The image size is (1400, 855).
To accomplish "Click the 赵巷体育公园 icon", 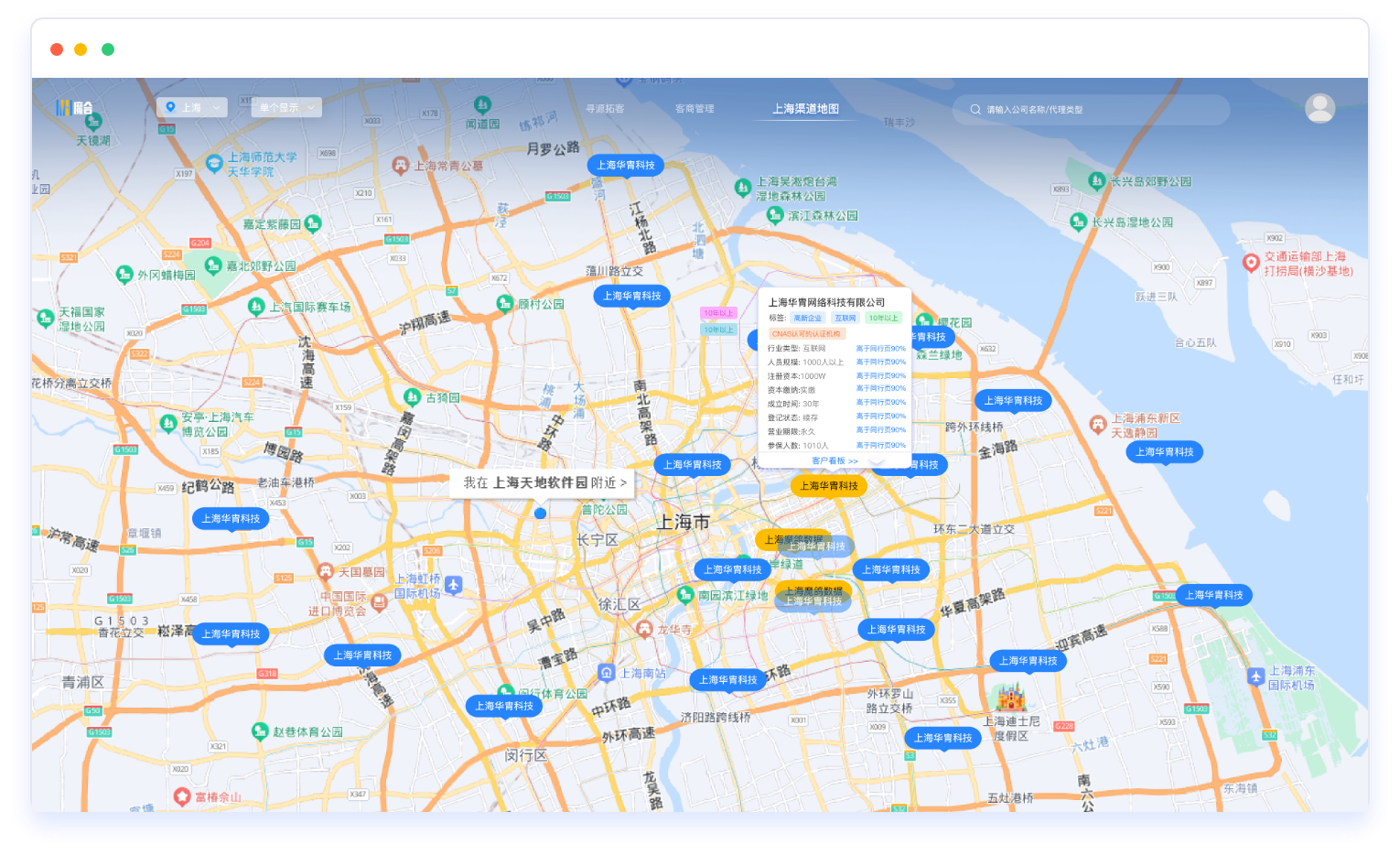I will pyautogui.click(x=260, y=731).
